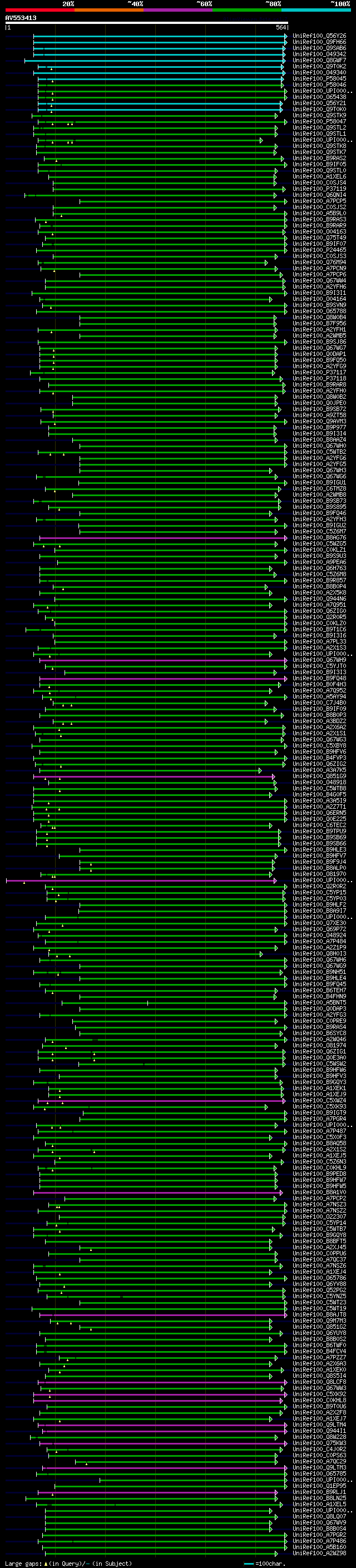The image size is (356, 1568).
Task: Select hit UniRef100_Q56Y21
Action: 319,103
